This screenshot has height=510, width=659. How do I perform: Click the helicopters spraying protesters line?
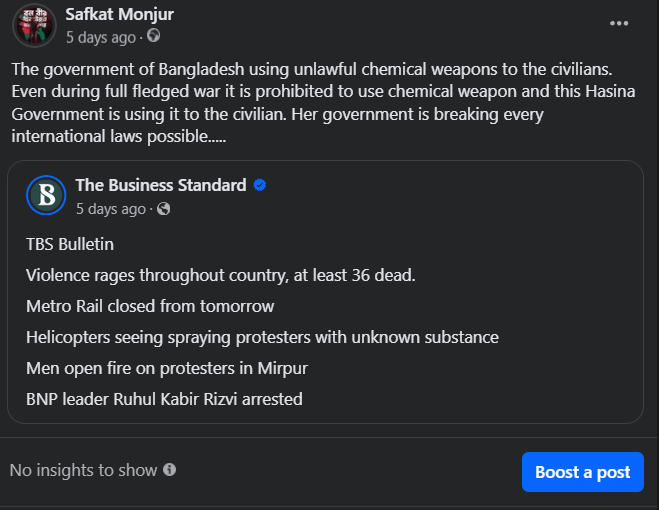(x=262, y=337)
